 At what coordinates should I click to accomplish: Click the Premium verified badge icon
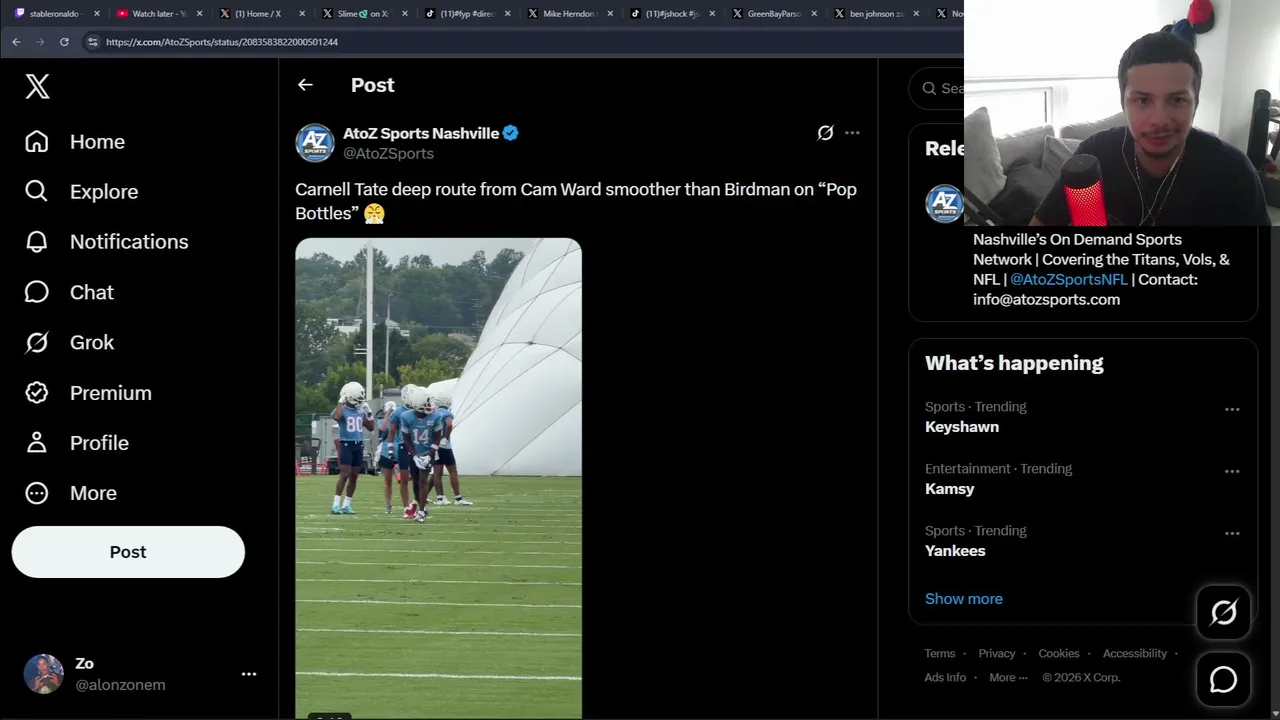point(37,393)
